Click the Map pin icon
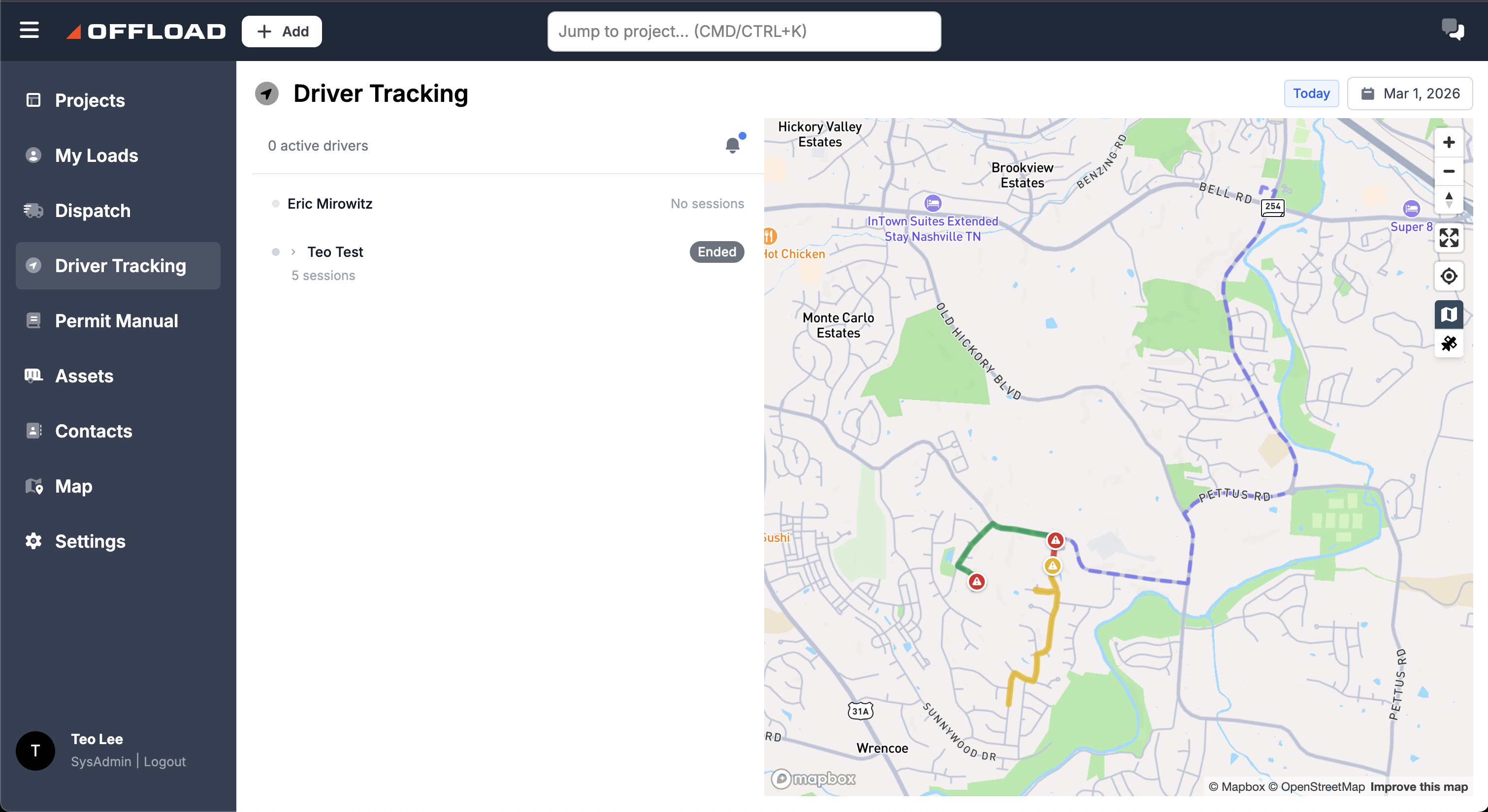Image resolution: width=1488 pixels, height=812 pixels. tap(34, 486)
